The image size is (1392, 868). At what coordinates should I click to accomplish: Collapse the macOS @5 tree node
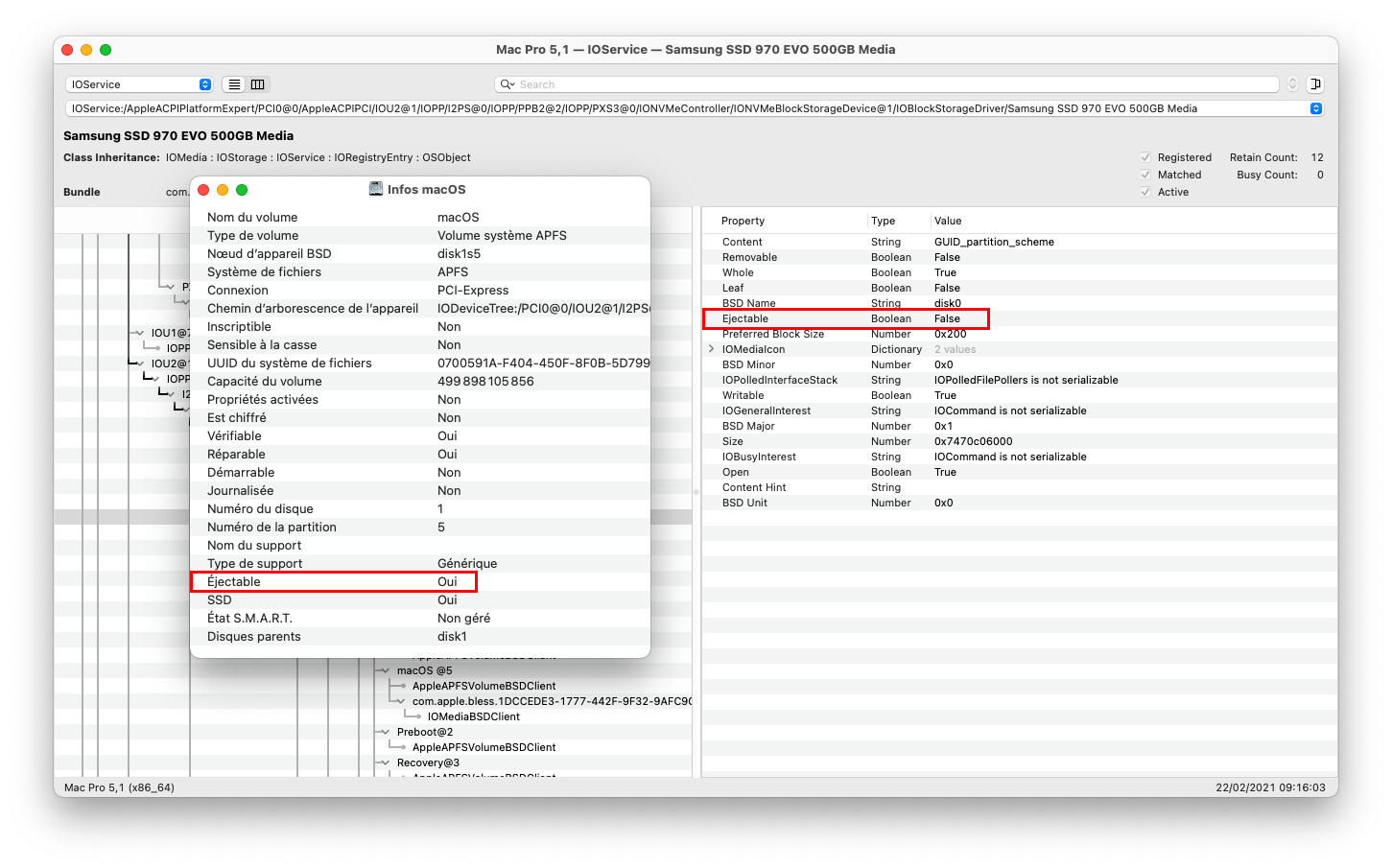coord(386,670)
